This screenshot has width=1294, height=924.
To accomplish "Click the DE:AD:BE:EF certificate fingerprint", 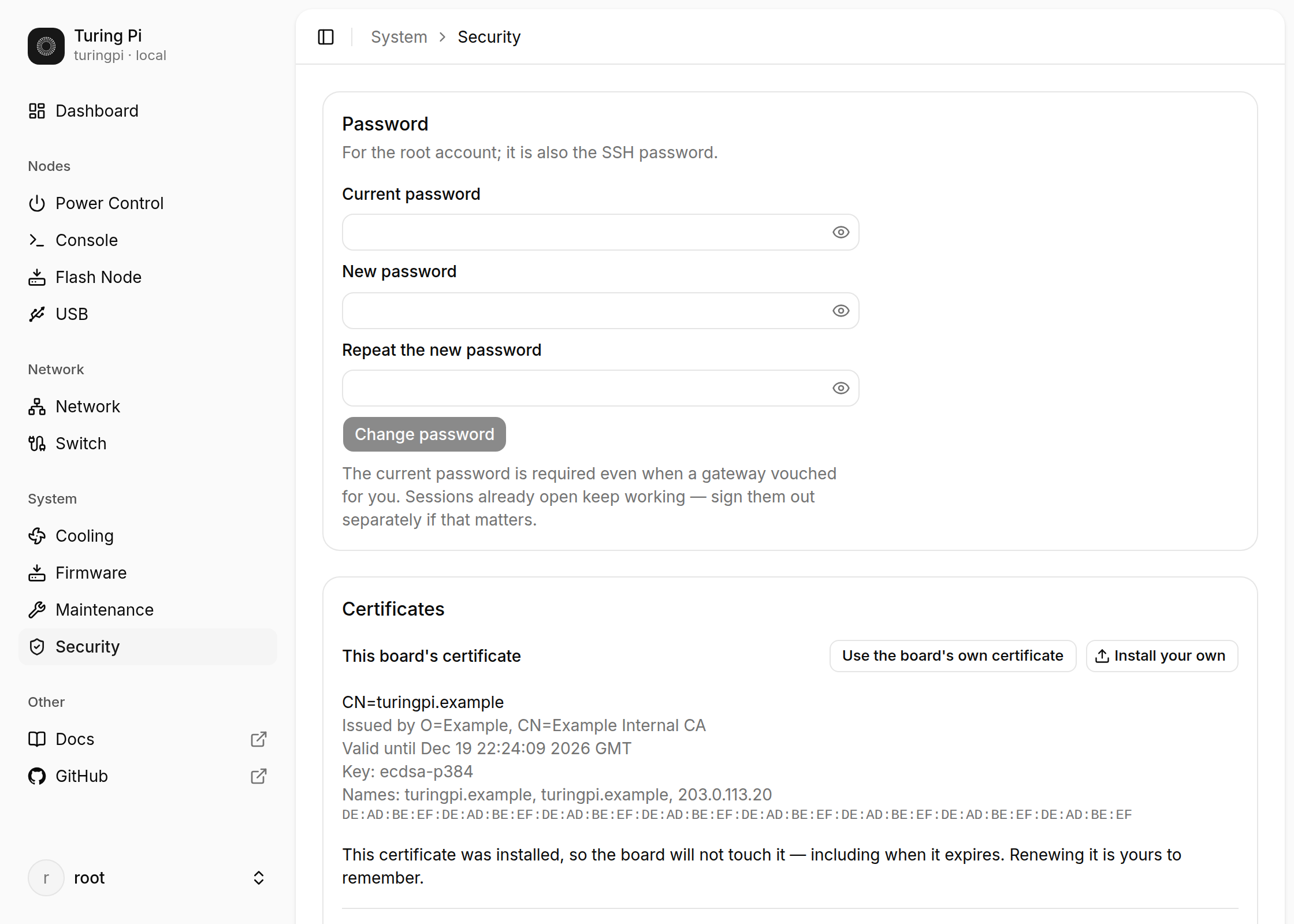I will 737,815.
